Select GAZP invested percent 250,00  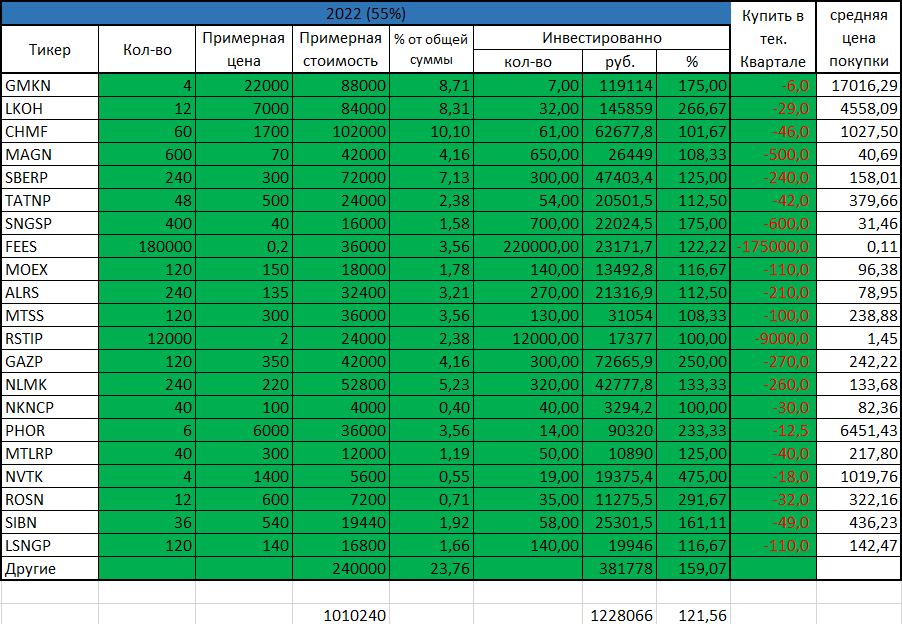coord(693,362)
